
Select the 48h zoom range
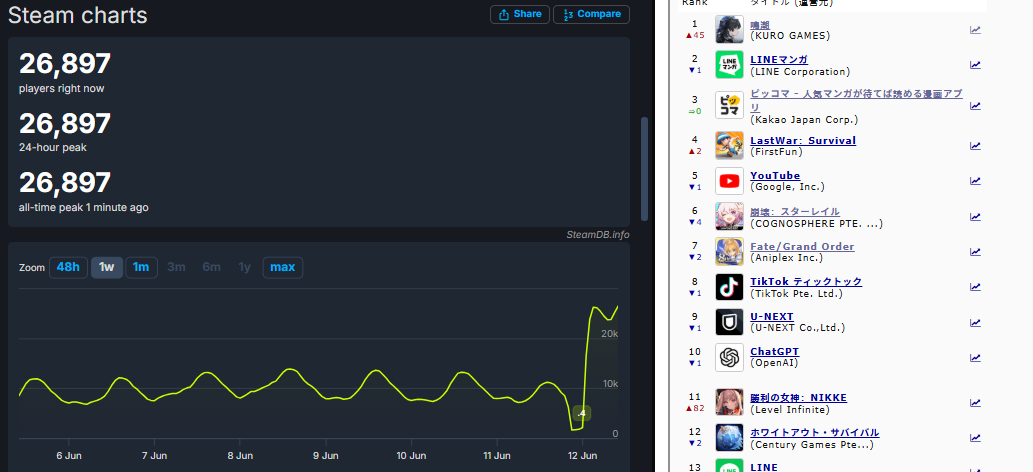point(68,268)
